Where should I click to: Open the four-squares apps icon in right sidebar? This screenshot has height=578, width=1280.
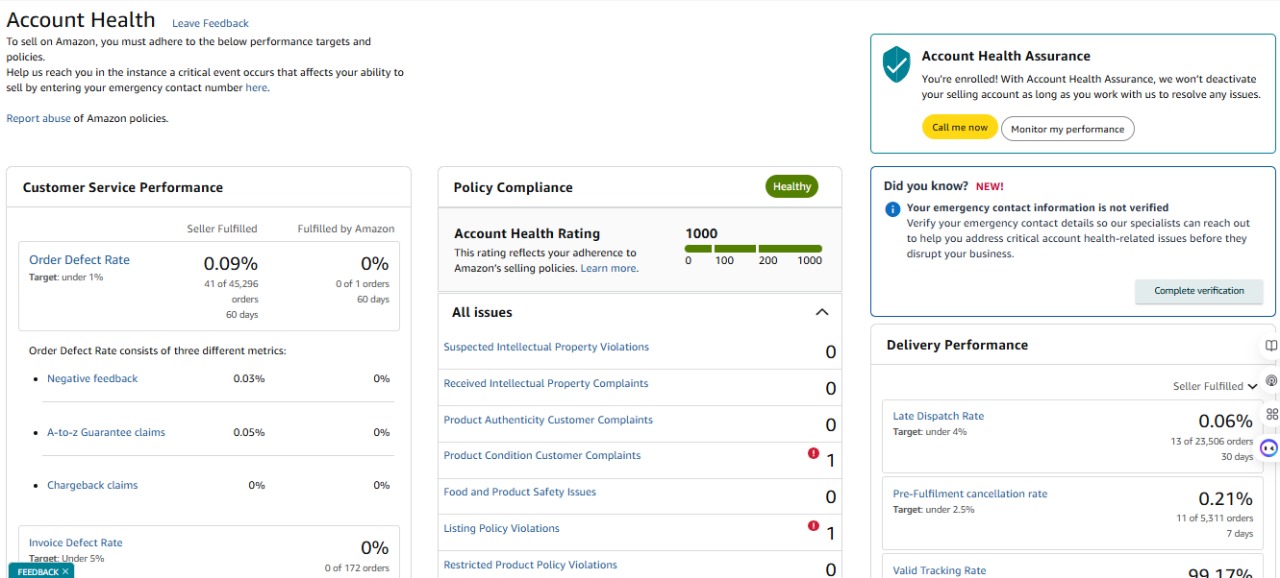coord(1271,414)
